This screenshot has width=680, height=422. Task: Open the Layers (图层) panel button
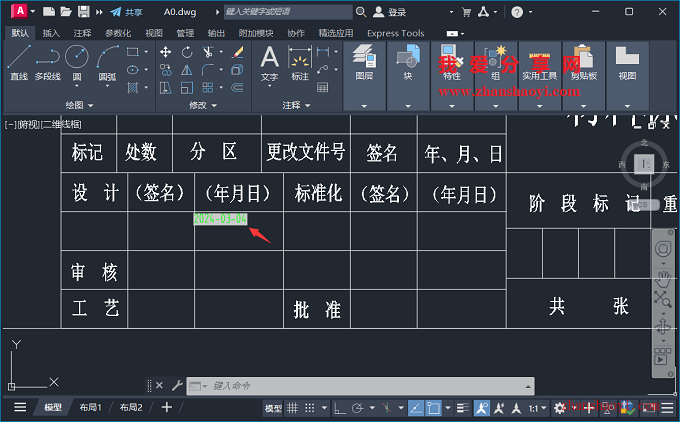(x=364, y=62)
